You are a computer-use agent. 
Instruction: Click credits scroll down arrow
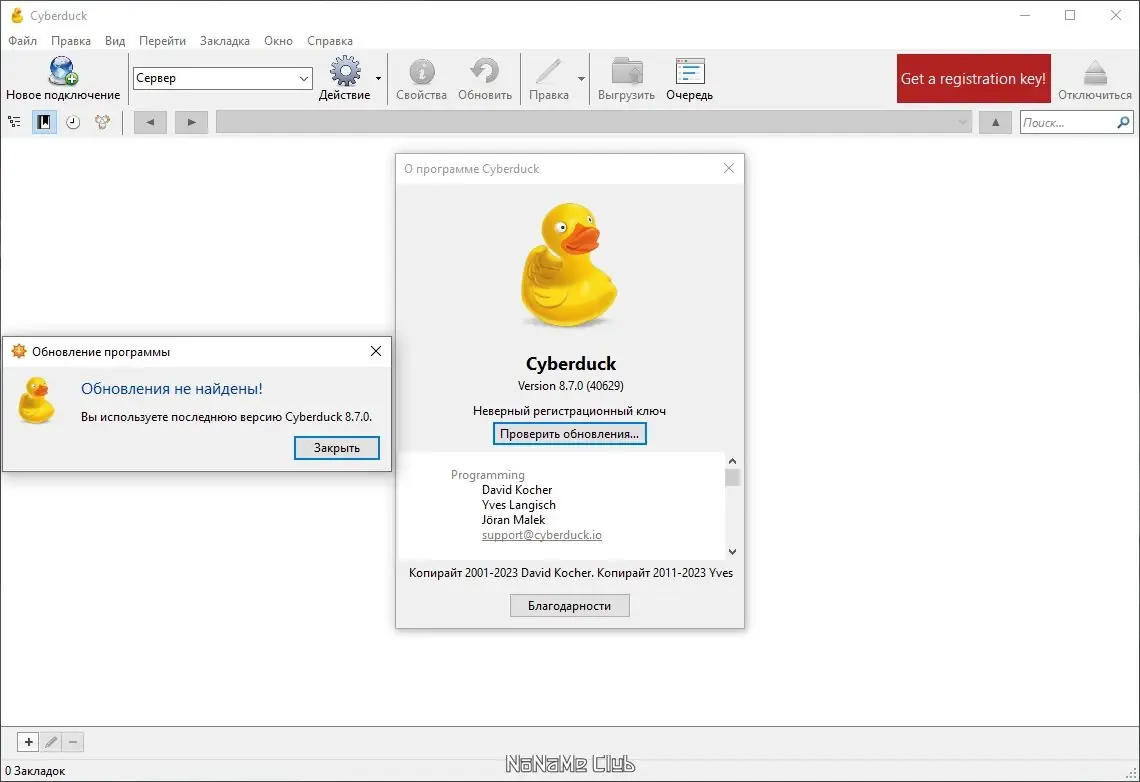click(732, 552)
